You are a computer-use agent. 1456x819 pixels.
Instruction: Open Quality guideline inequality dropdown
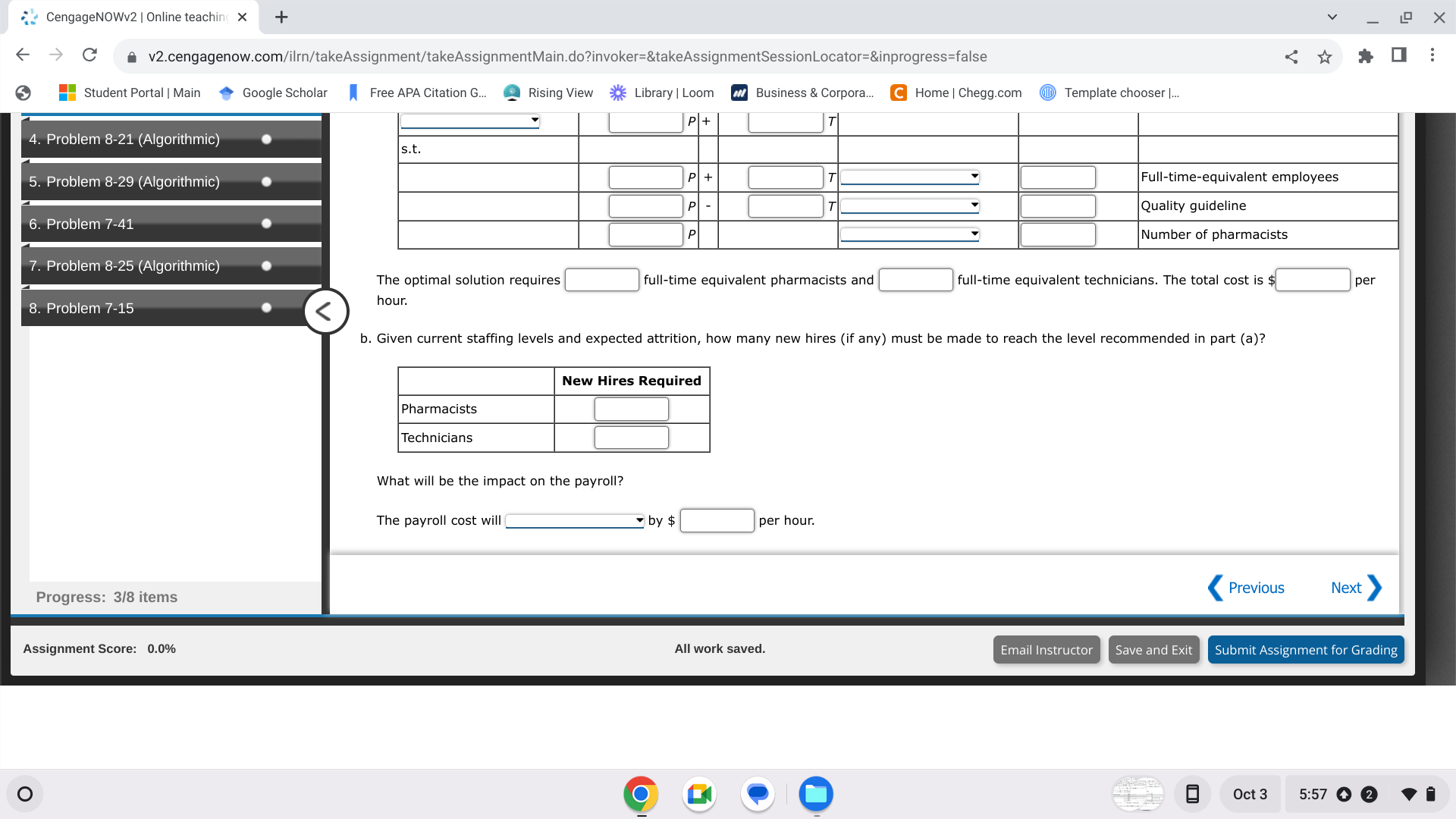point(909,206)
